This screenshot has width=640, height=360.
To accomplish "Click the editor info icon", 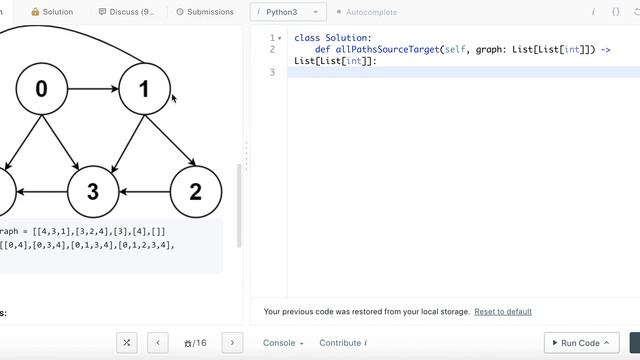I will coord(593,12).
